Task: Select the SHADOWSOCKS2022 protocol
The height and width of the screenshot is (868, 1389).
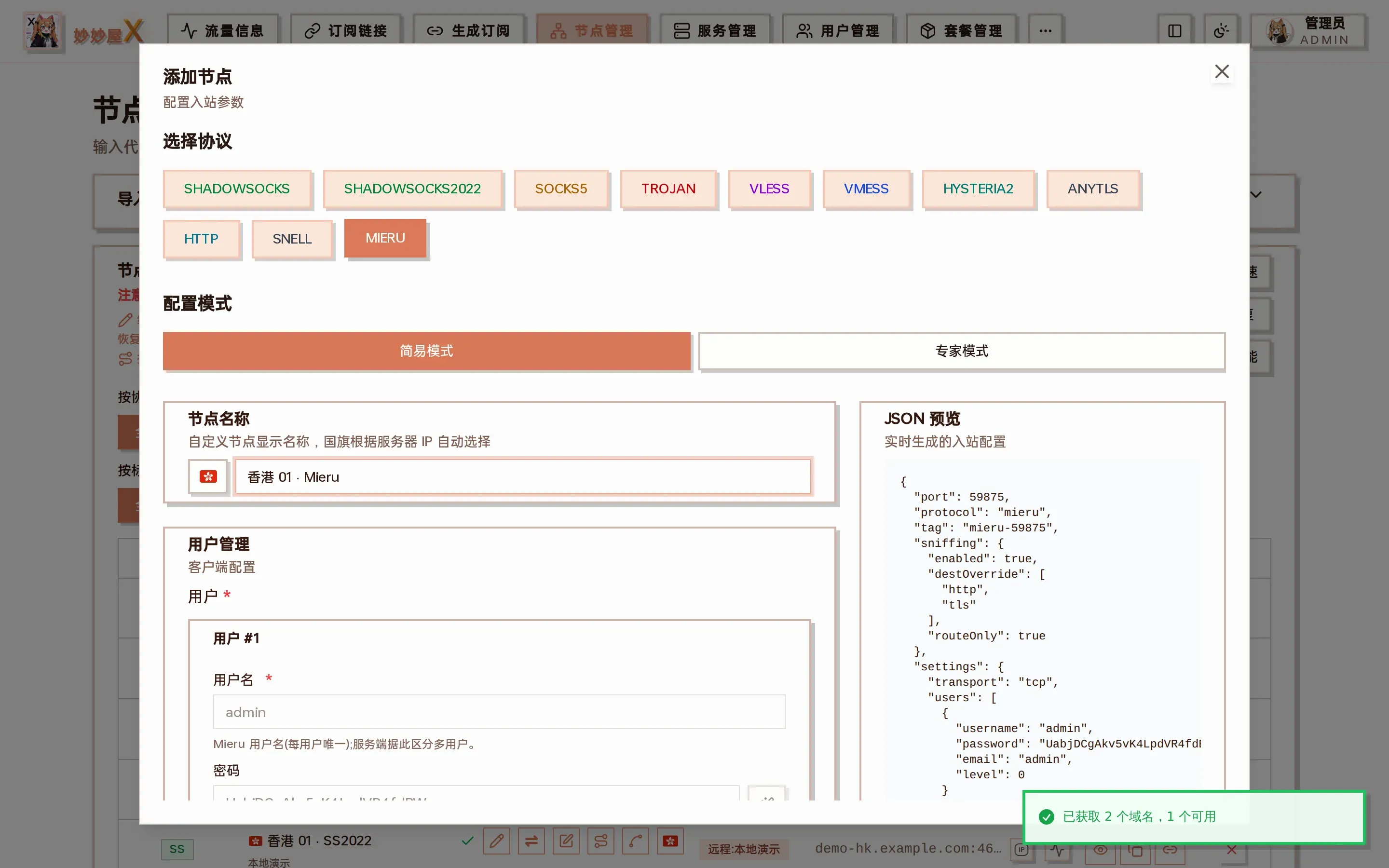Action: click(412, 189)
